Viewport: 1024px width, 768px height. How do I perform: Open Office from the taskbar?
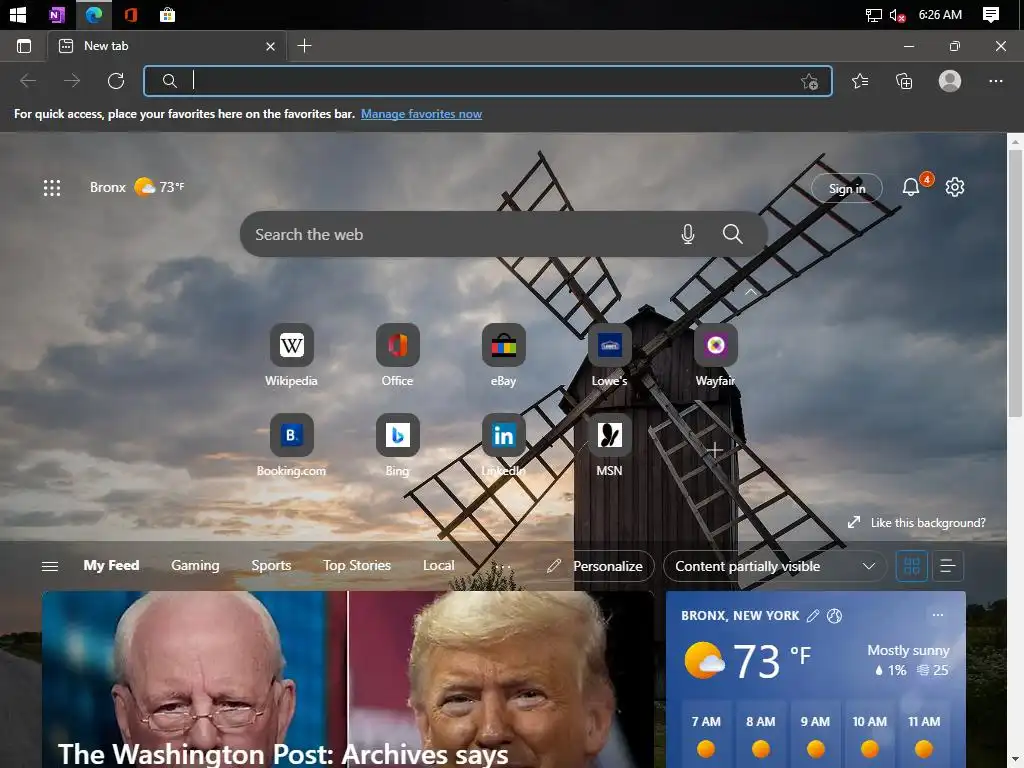[x=131, y=14]
